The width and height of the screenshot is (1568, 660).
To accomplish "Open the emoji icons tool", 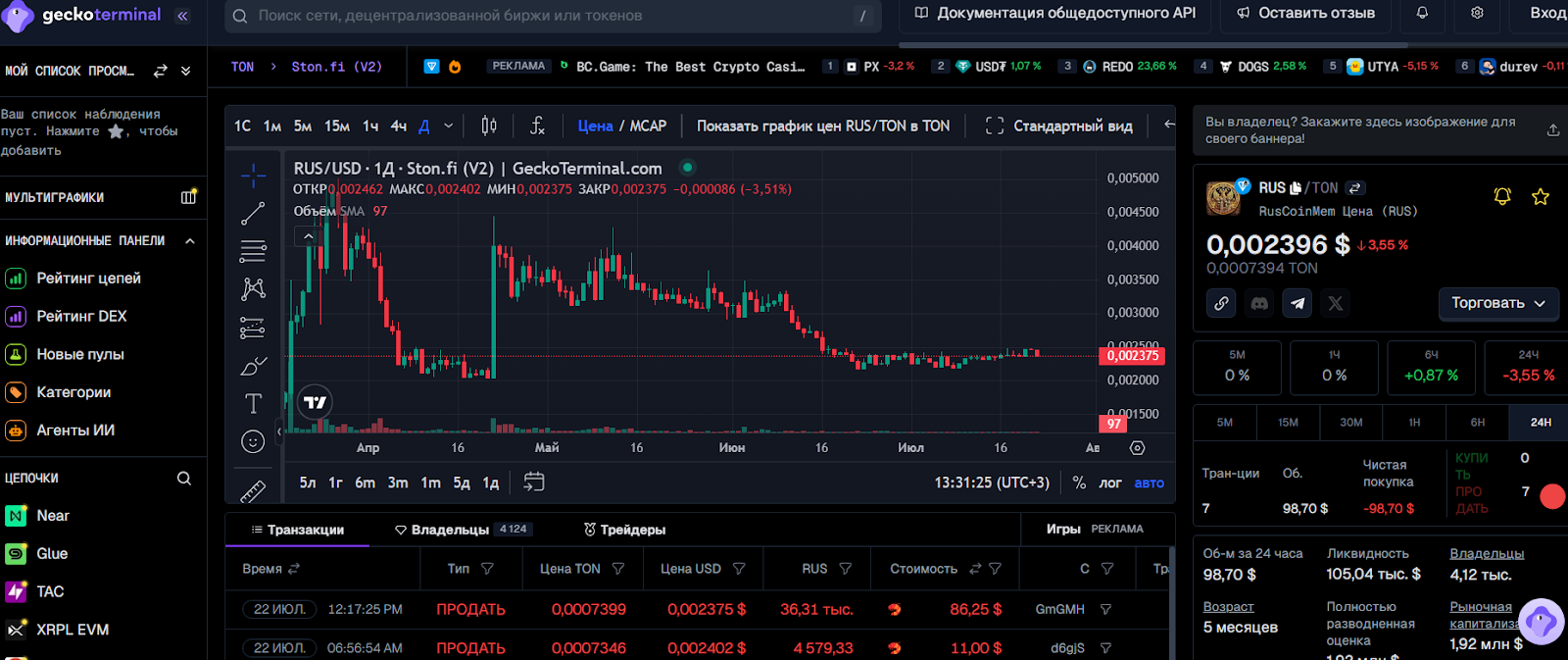I will point(253,441).
